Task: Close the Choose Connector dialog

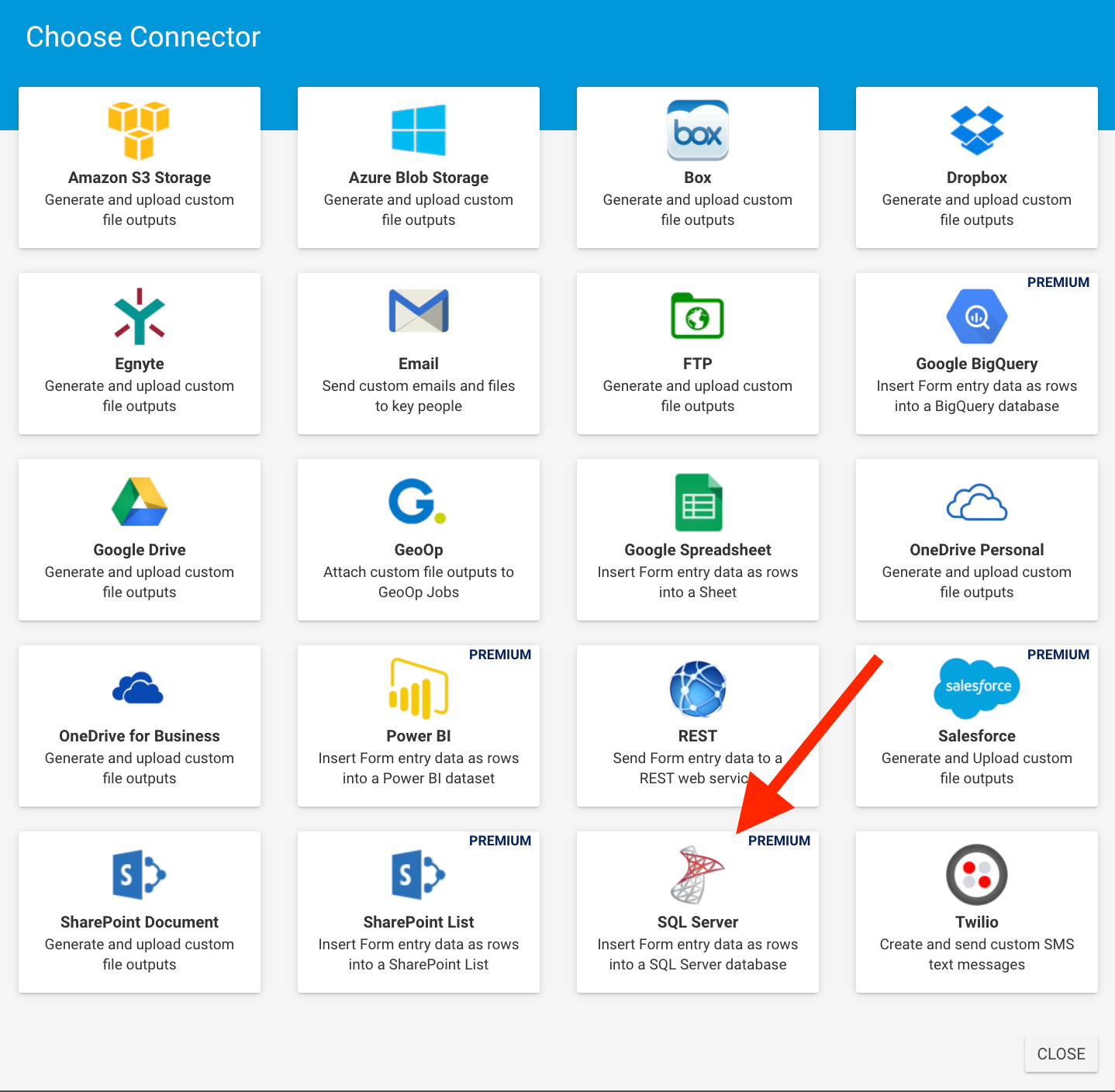Action: click(x=1061, y=1054)
